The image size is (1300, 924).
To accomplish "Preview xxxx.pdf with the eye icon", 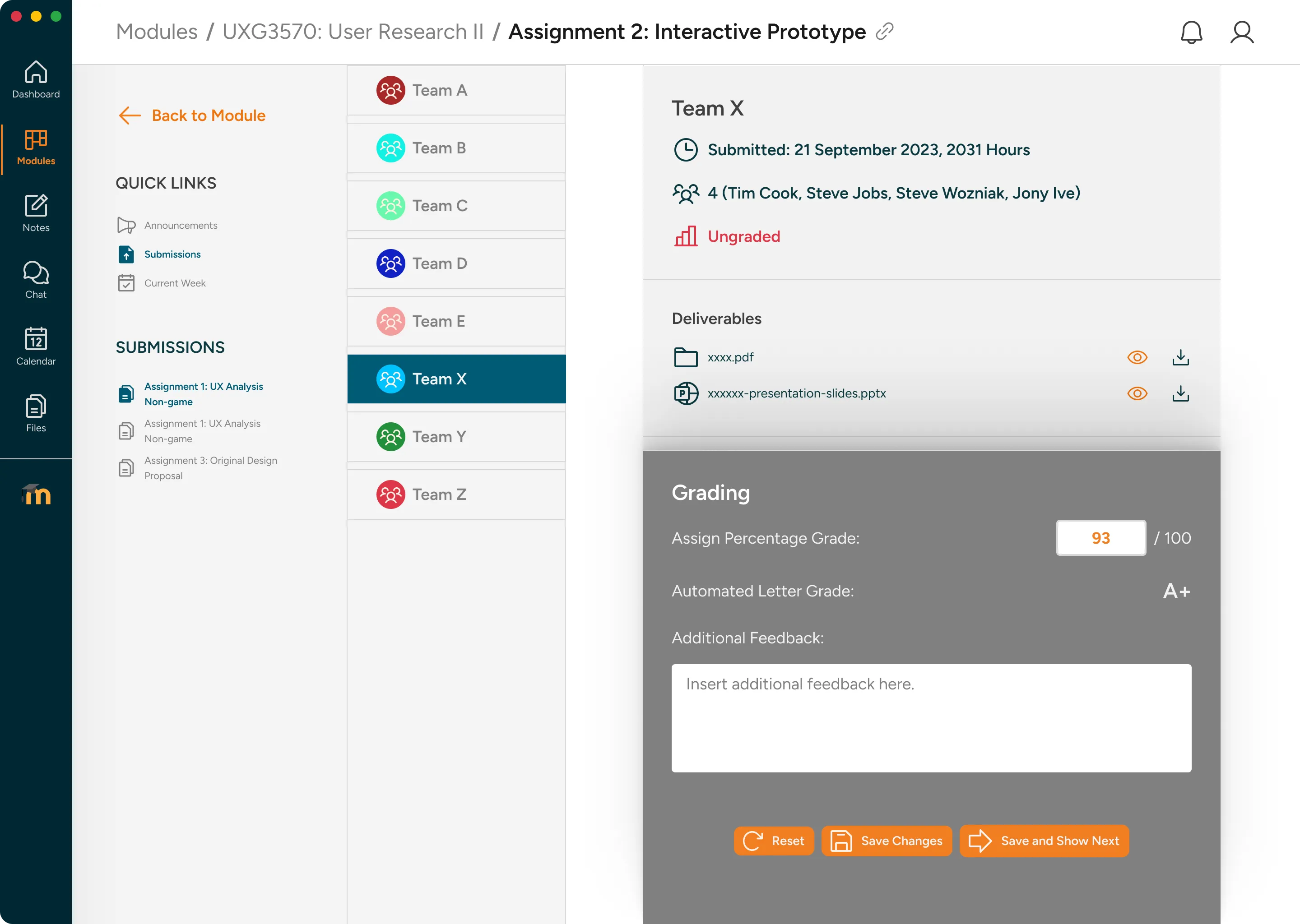I will tap(1137, 357).
